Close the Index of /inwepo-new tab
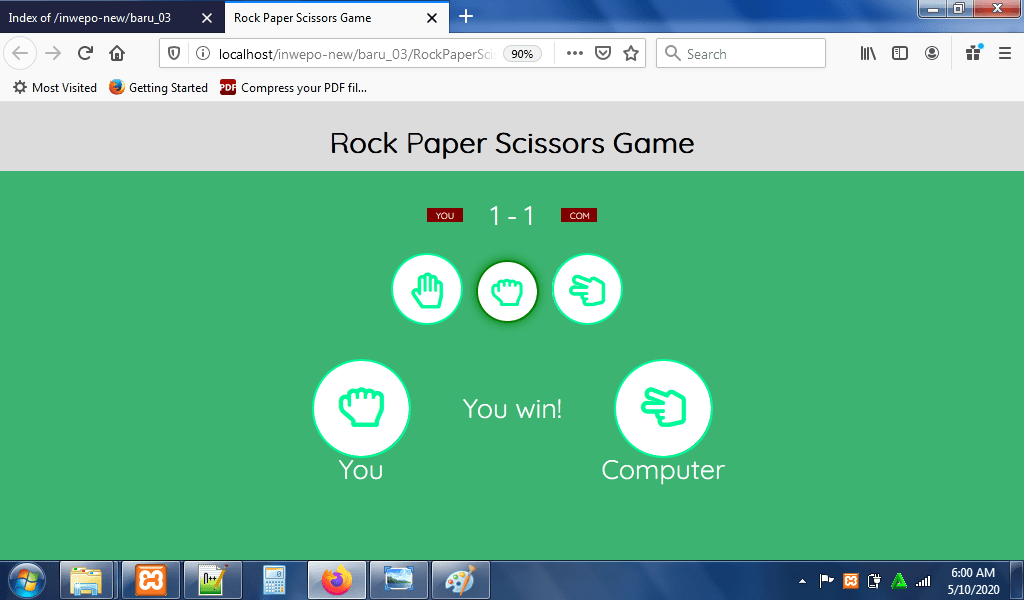1024x600 pixels. 207,18
